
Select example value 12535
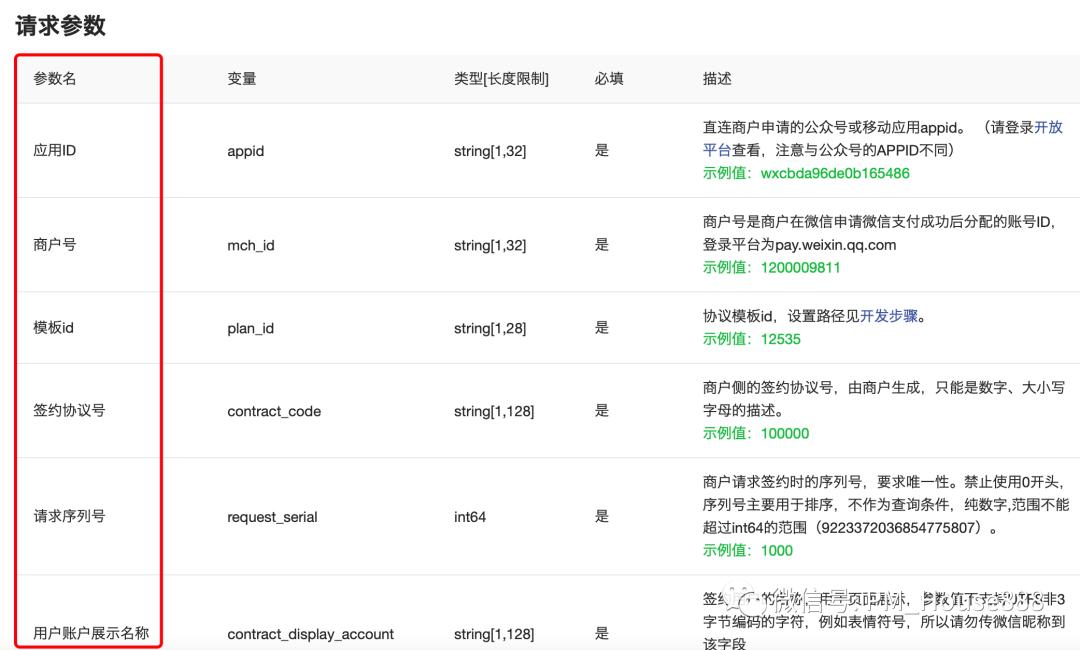pyautogui.click(x=780, y=339)
